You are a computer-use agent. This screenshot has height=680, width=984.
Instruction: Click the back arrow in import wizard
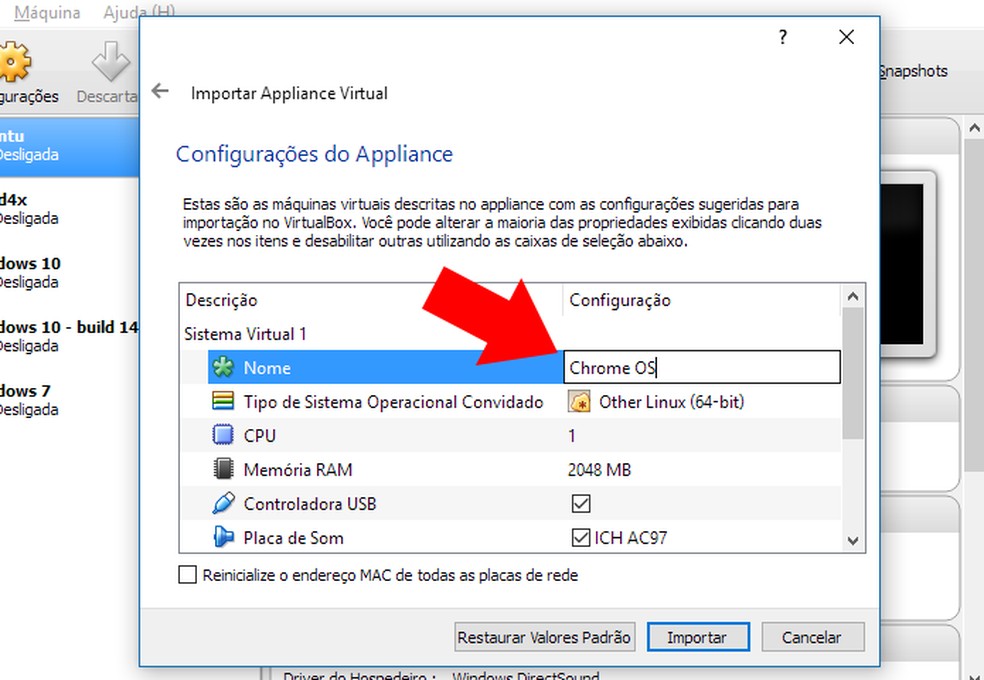click(161, 92)
